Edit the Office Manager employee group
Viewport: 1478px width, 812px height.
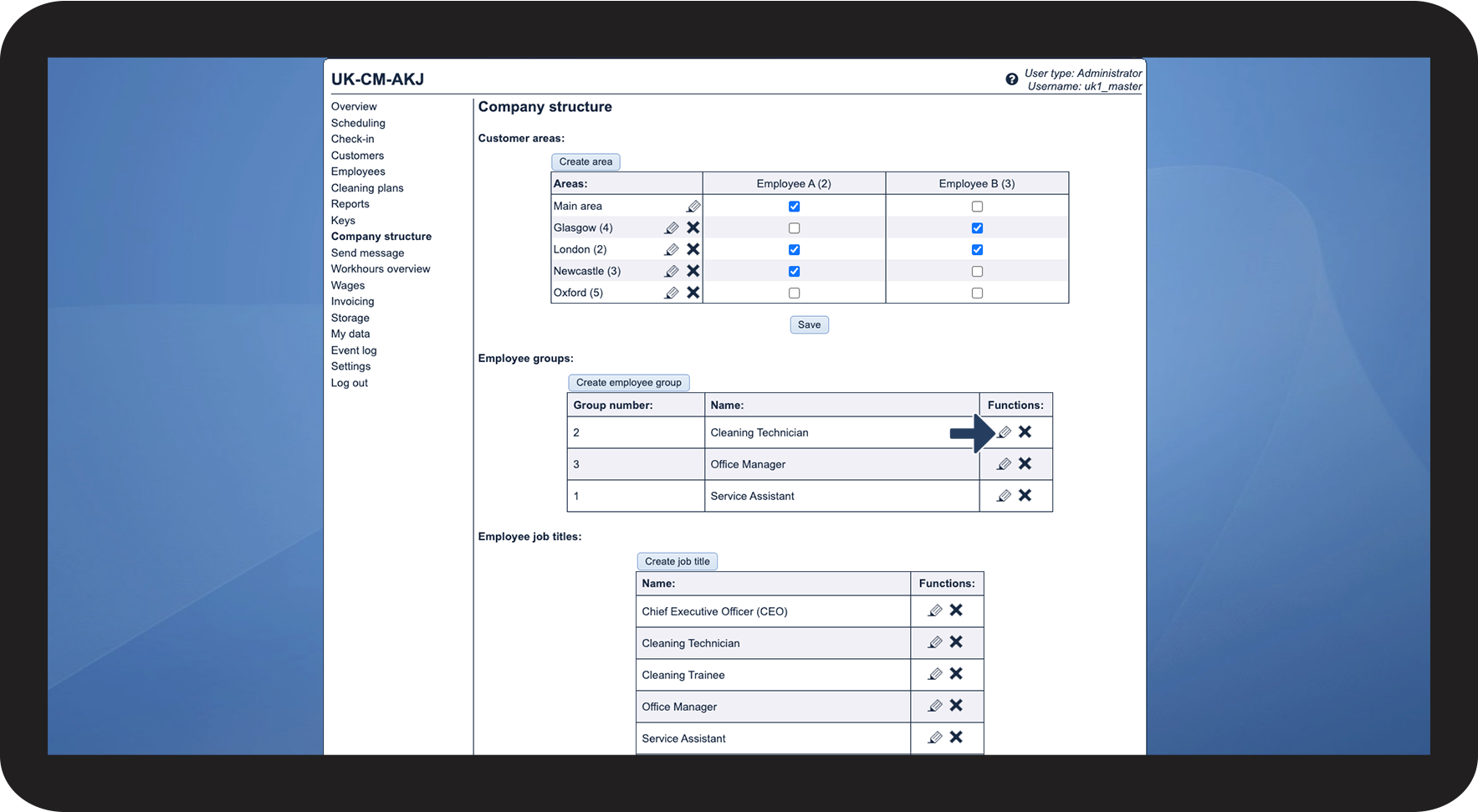tap(1005, 464)
